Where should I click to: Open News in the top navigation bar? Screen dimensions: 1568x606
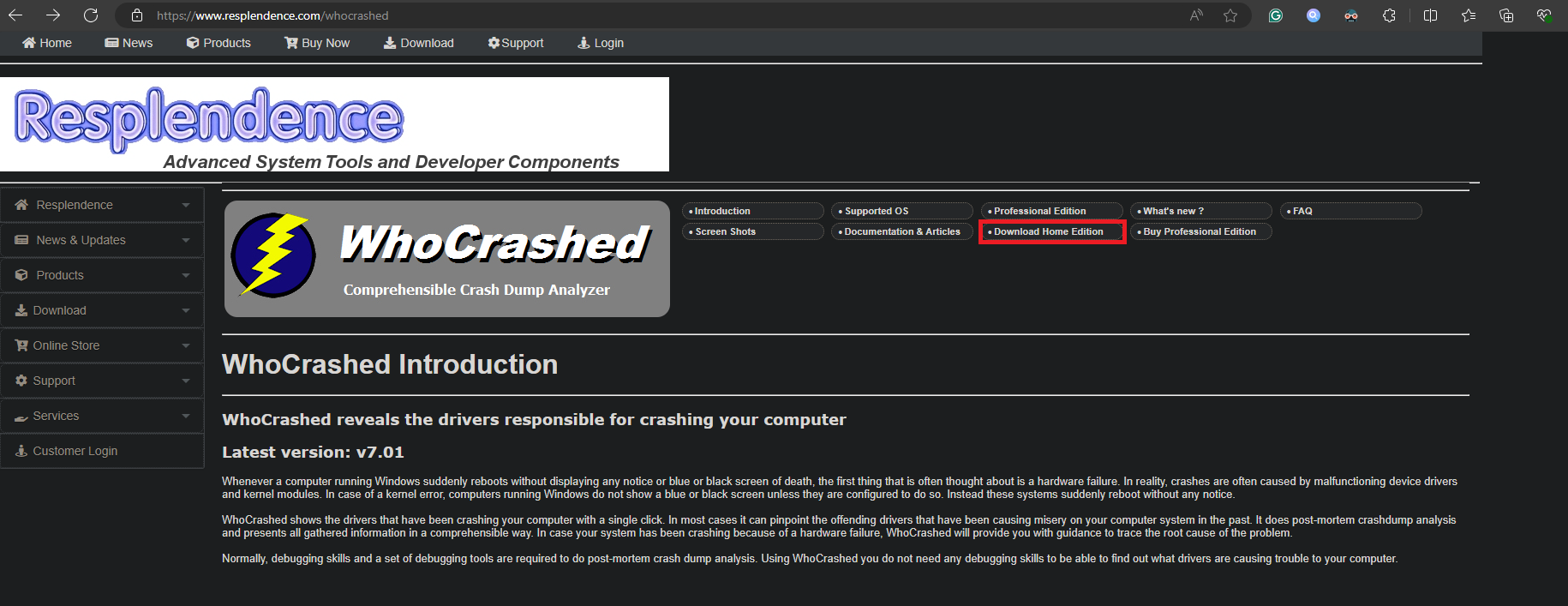pos(129,43)
